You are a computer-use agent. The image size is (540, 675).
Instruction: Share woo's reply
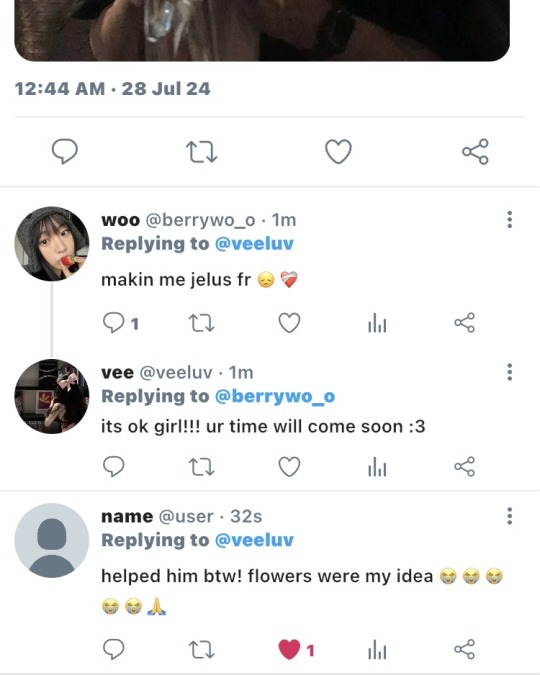tap(465, 322)
